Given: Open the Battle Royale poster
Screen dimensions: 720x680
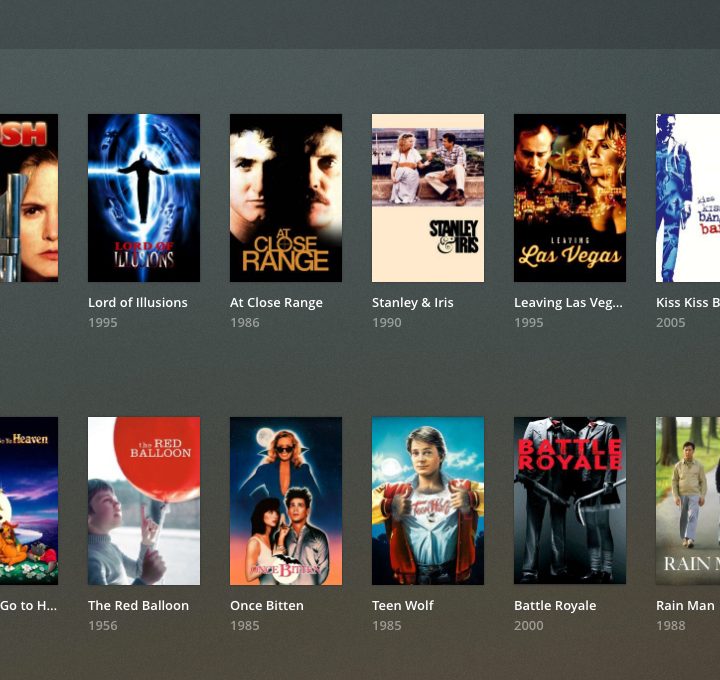Looking at the screenshot, I should click(570, 501).
